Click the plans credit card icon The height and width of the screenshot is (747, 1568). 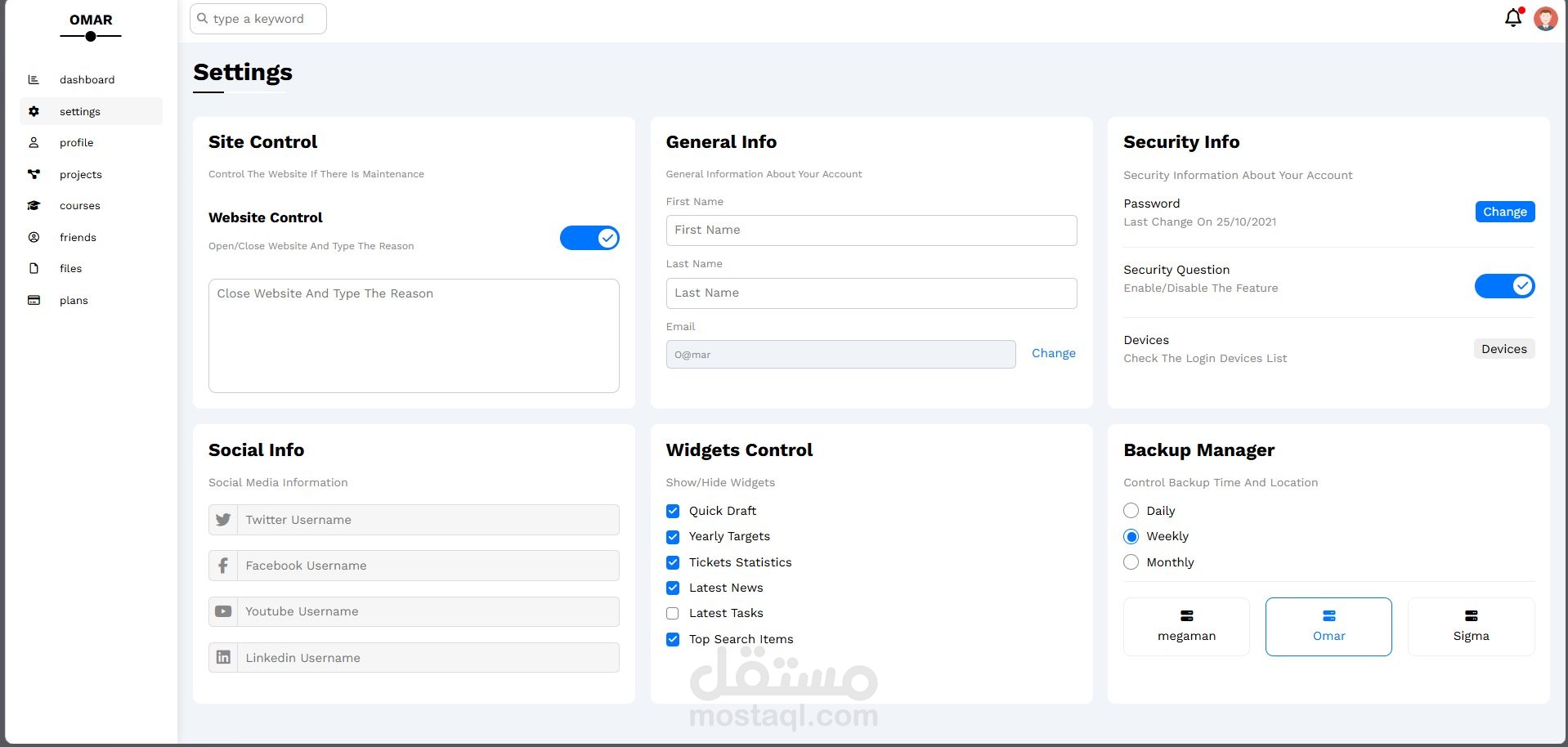coord(34,300)
